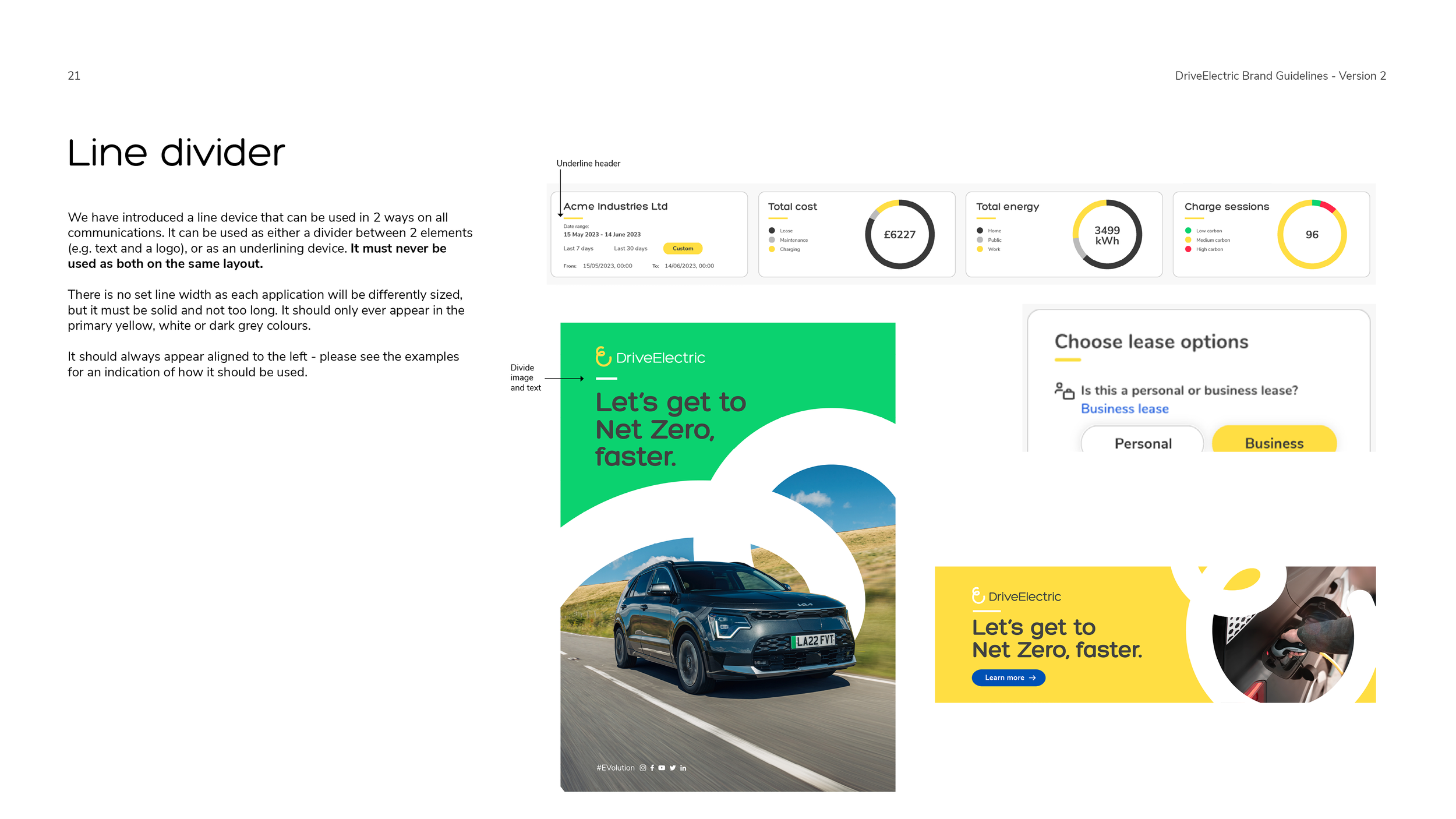Click the bold text It must never be used as both
This screenshot has width=1456, height=819.
click(x=257, y=256)
